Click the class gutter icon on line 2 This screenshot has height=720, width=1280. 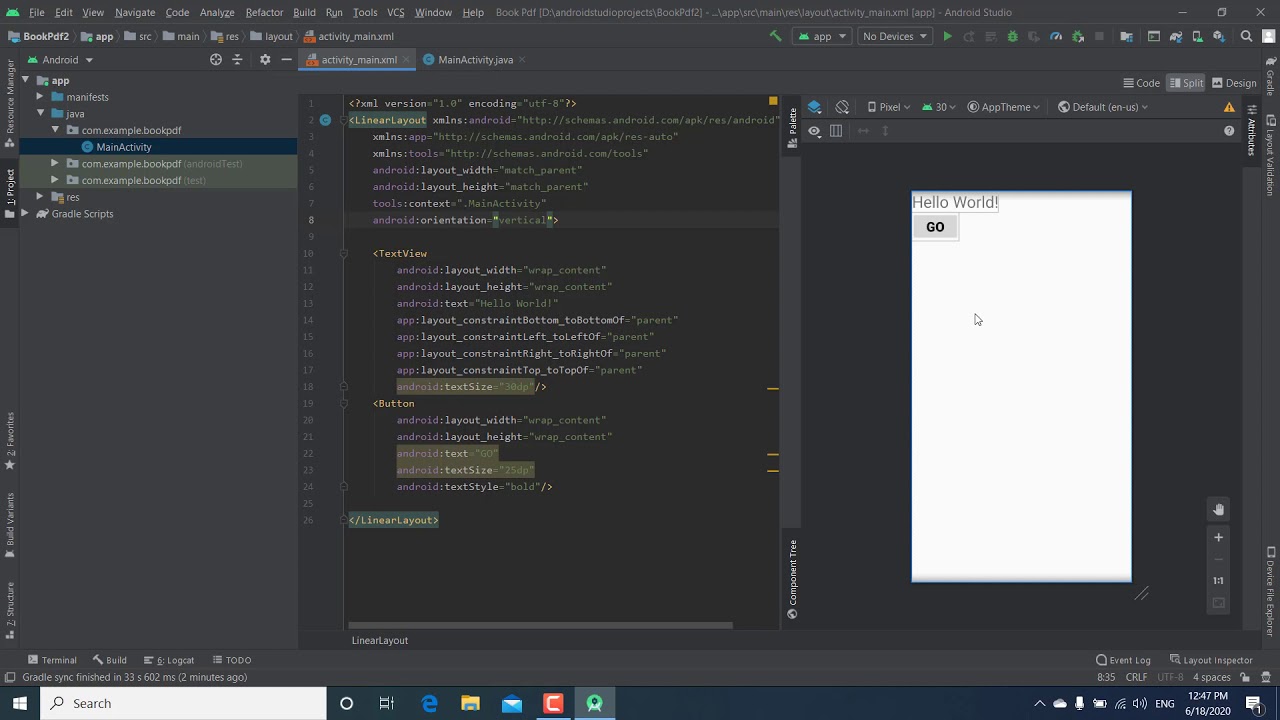point(325,120)
